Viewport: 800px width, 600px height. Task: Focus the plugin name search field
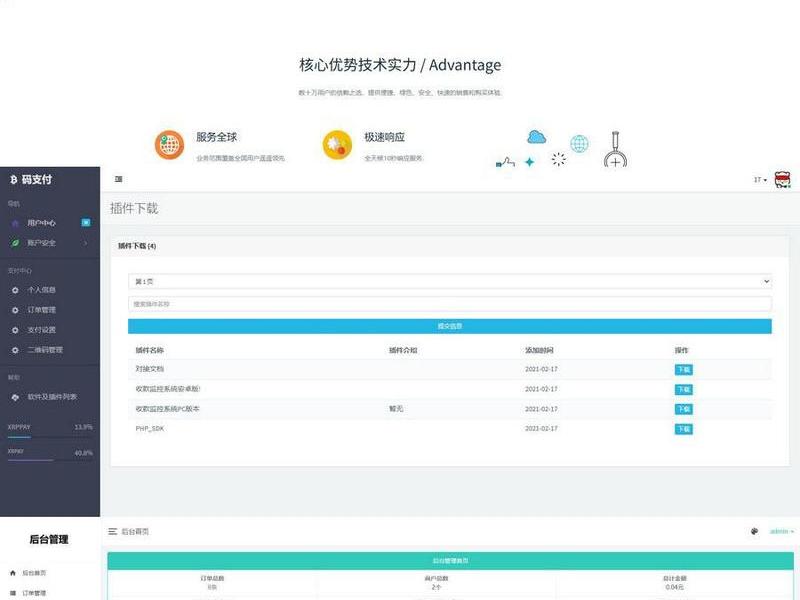pos(449,304)
